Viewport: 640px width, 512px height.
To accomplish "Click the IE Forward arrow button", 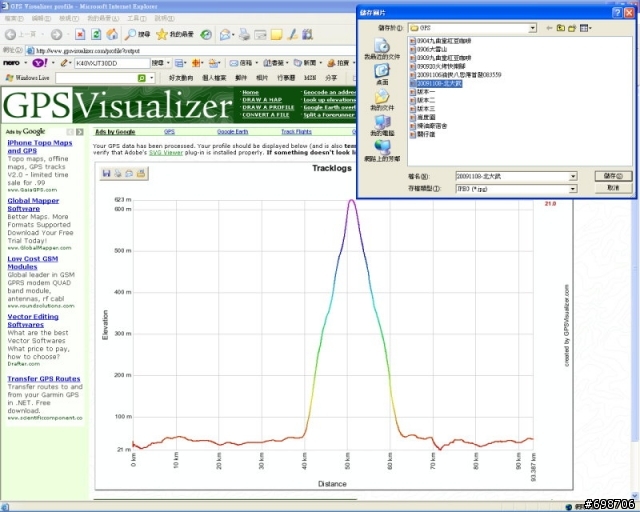I will tap(56, 35).
